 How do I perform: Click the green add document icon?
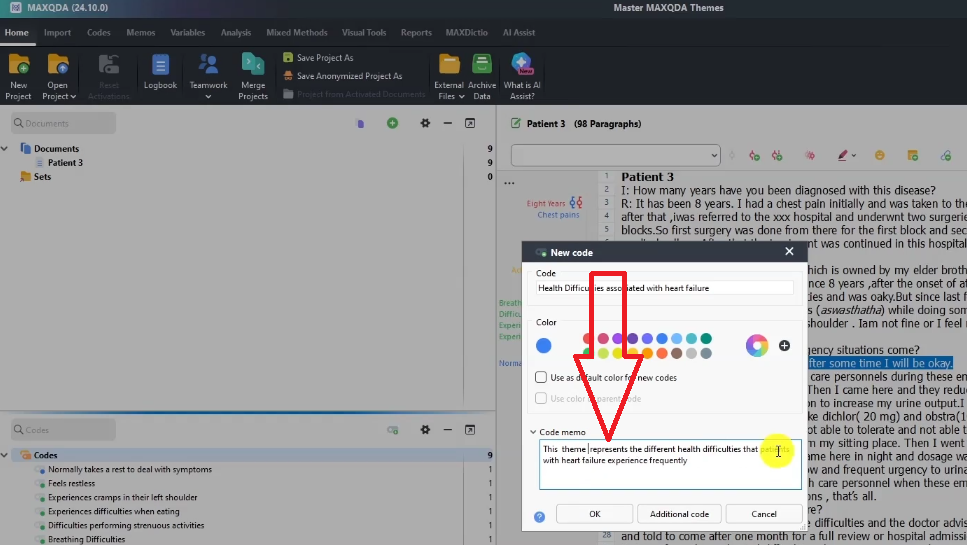click(392, 123)
